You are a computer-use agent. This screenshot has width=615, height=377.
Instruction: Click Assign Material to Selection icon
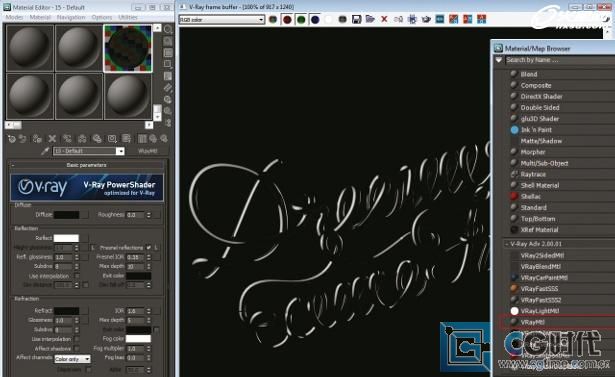click(37, 138)
